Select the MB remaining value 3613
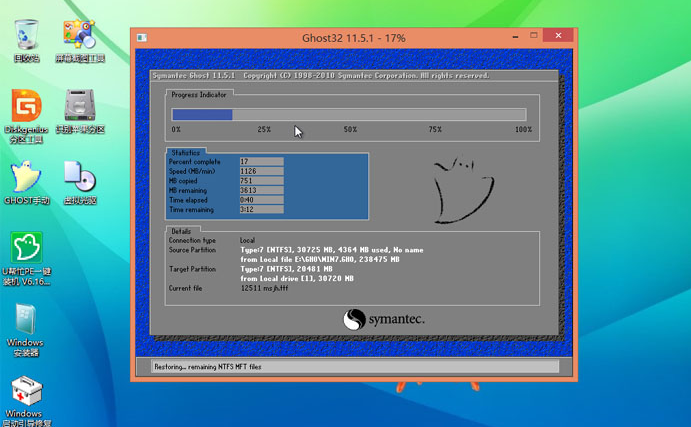Viewport: 691px width, 427px height. coord(261,190)
